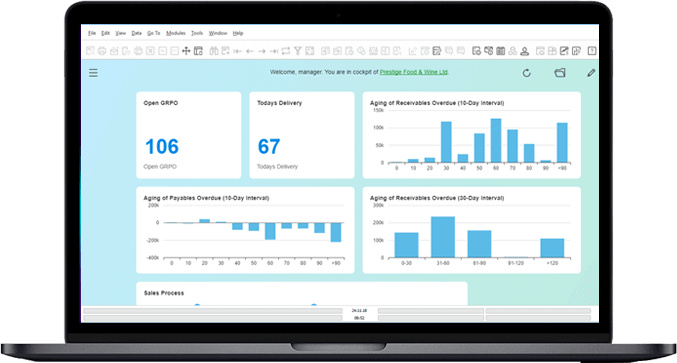Image resolution: width=677 pixels, height=363 pixels.
Task: Click the user stamp toolbar icon
Action: point(525,51)
